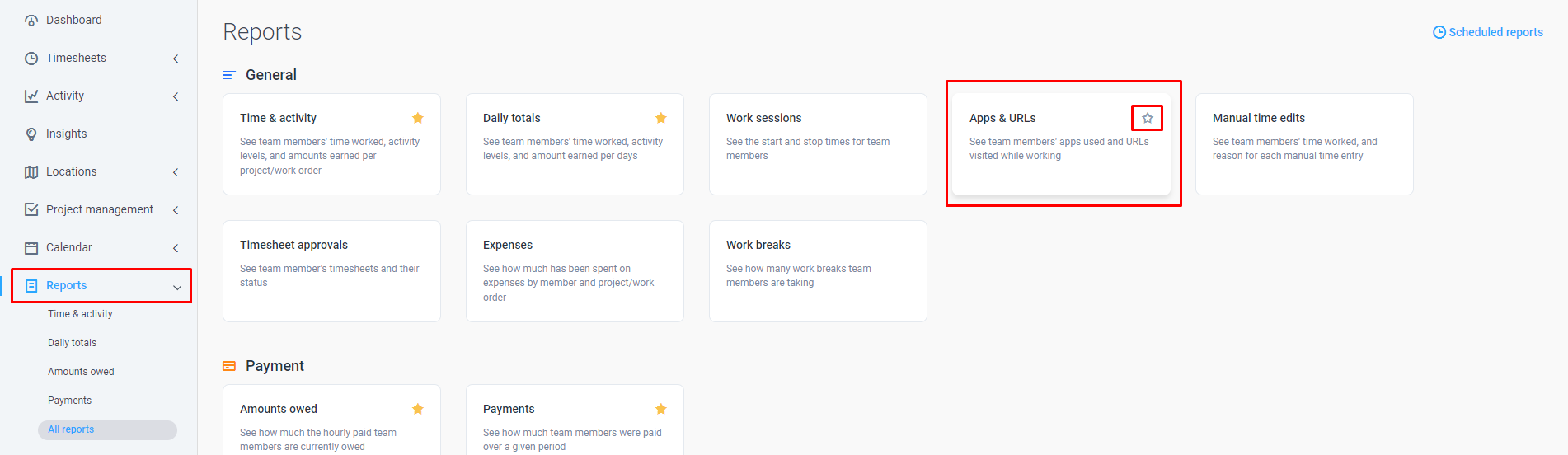Unfavorite the Daily totals report star
This screenshot has width=1568, height=455.
tap(661, 118)
